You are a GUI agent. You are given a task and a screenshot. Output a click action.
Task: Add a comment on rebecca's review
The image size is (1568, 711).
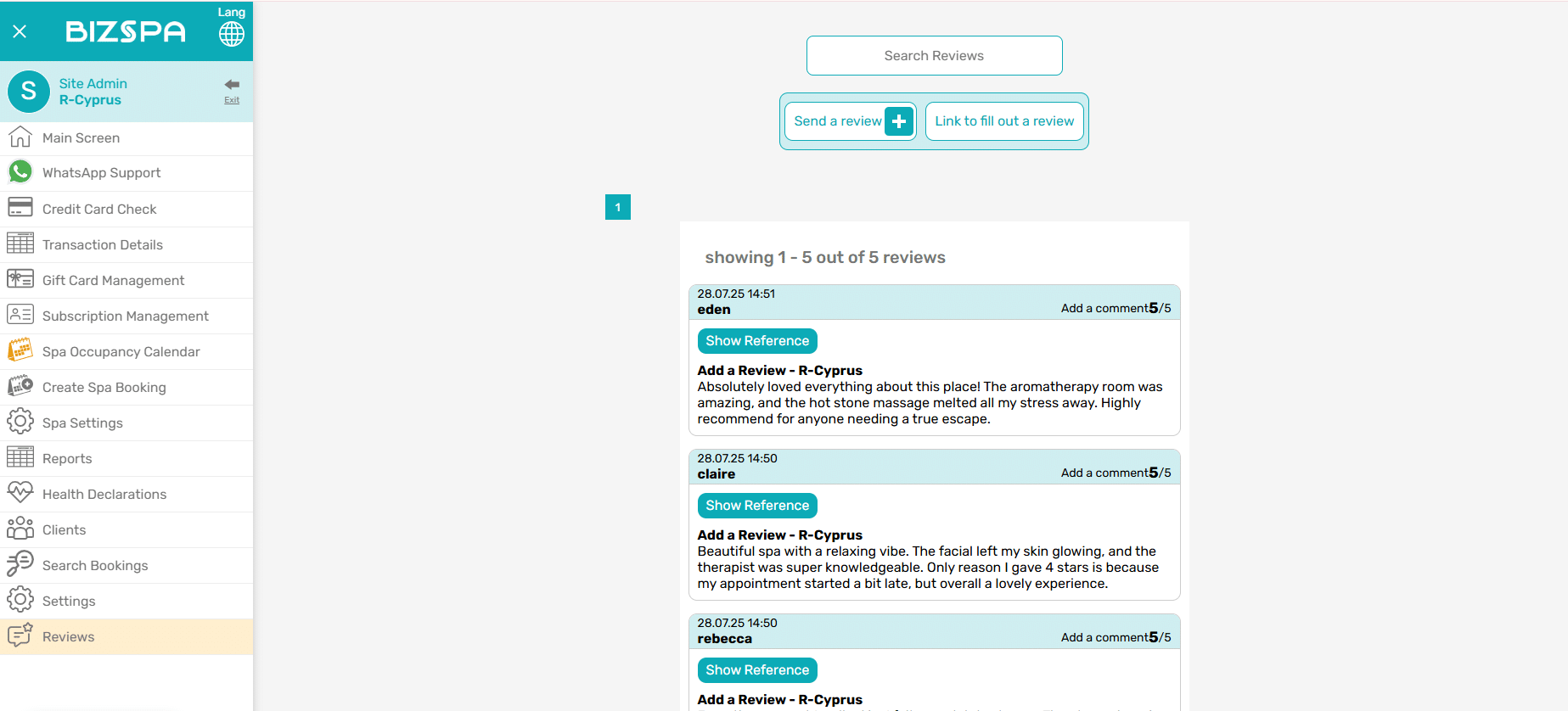(x=1104, y=638)
